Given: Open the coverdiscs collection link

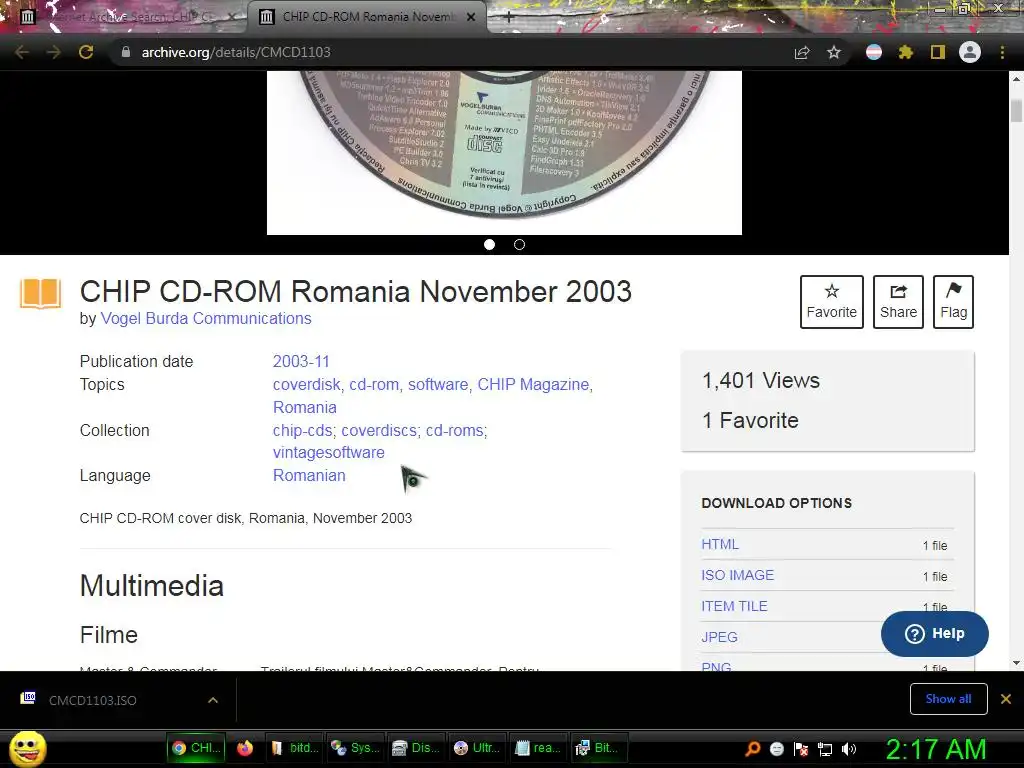Looking at the screenshot, I should [379, 430].
